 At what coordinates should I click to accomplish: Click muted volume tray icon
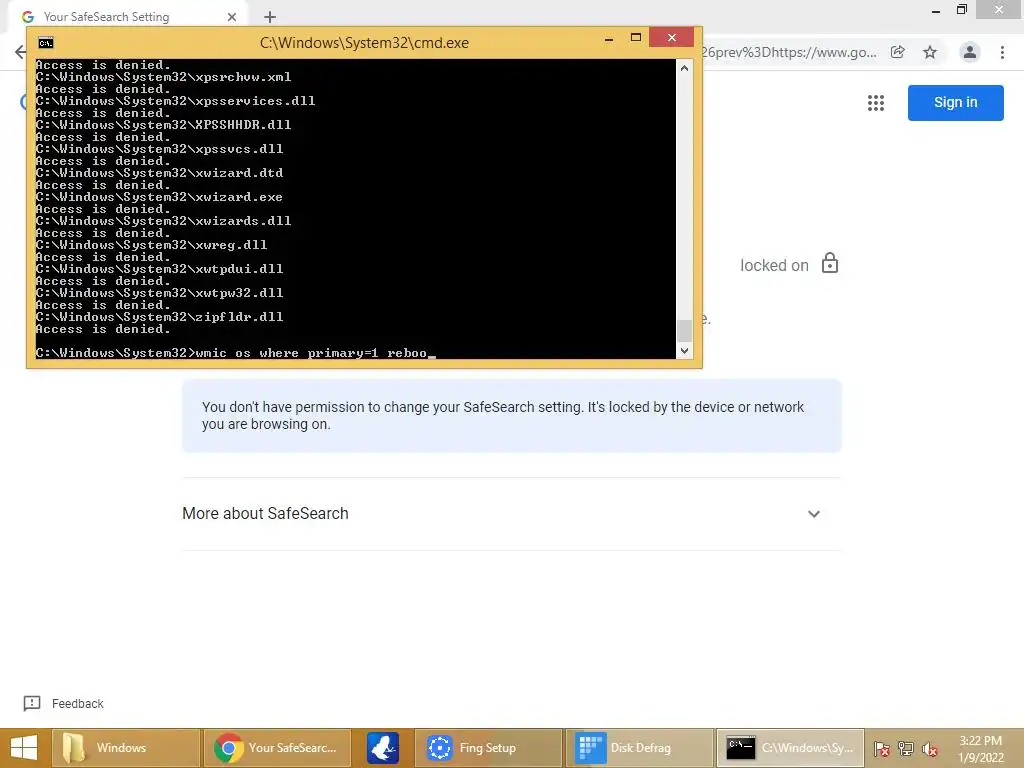(x=929, y=748)
